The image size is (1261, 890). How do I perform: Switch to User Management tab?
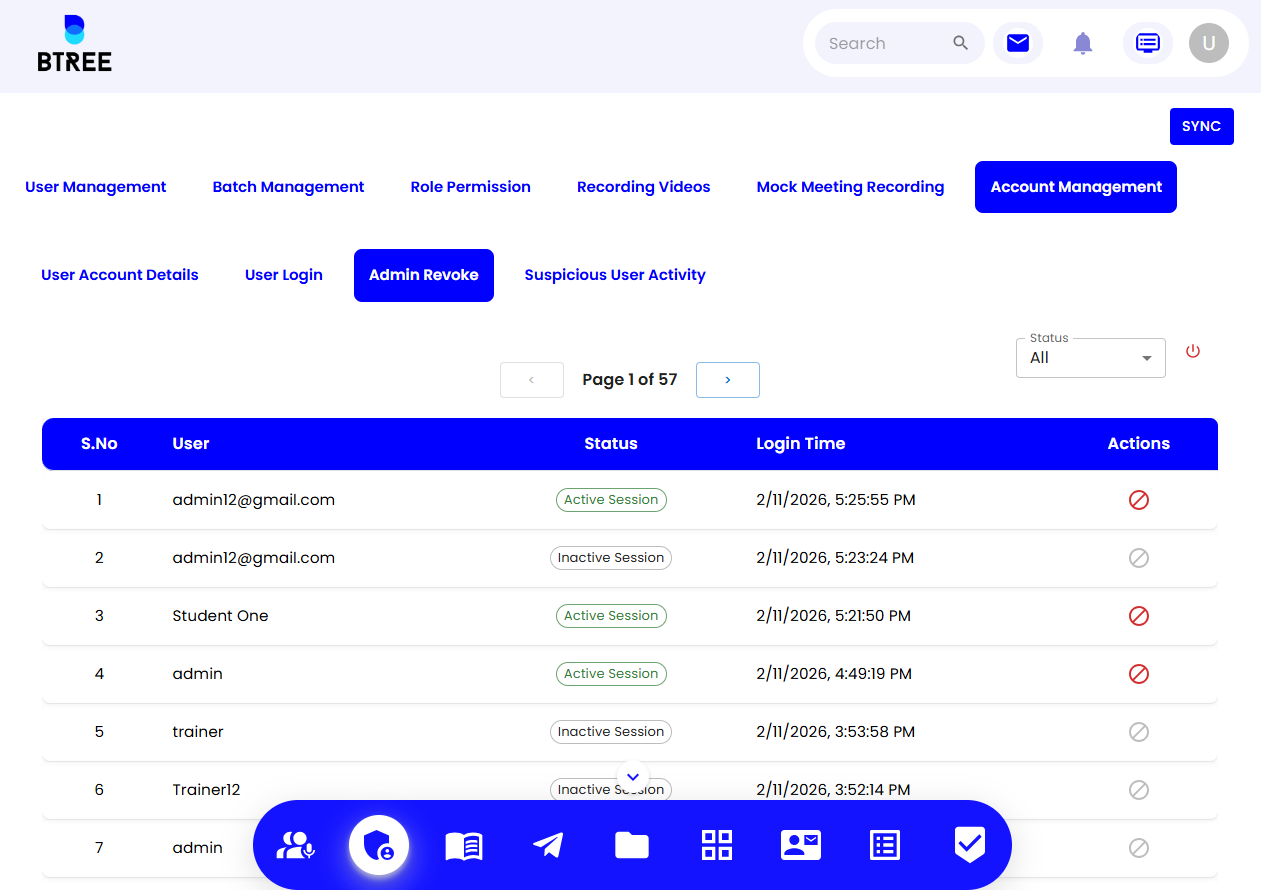[x=96, y=187]
